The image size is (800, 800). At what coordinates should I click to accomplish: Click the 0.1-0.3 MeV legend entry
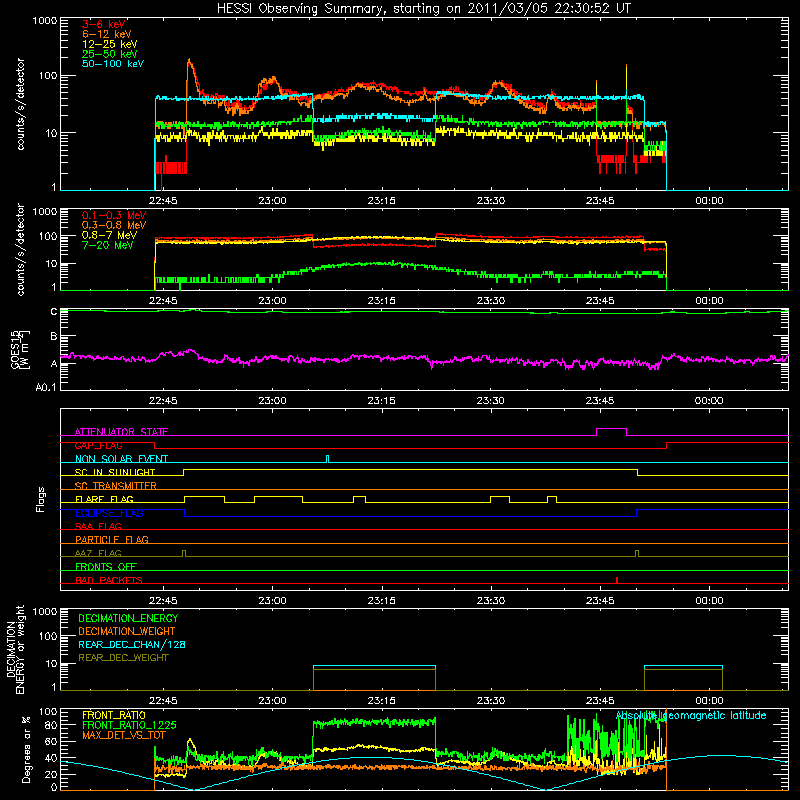pos(114,215)
